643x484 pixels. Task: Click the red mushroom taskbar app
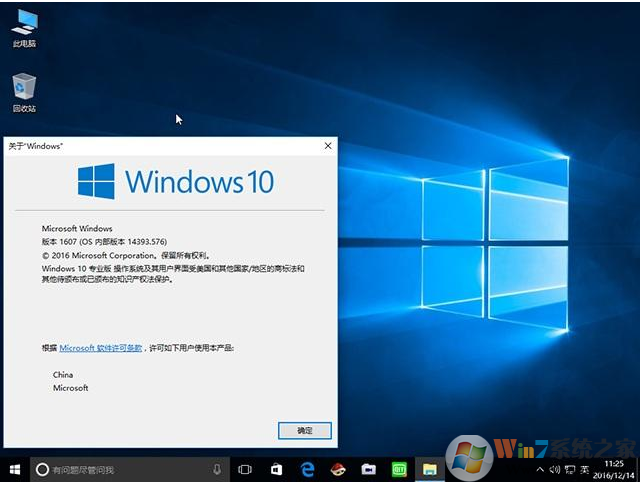coord(338,469)
